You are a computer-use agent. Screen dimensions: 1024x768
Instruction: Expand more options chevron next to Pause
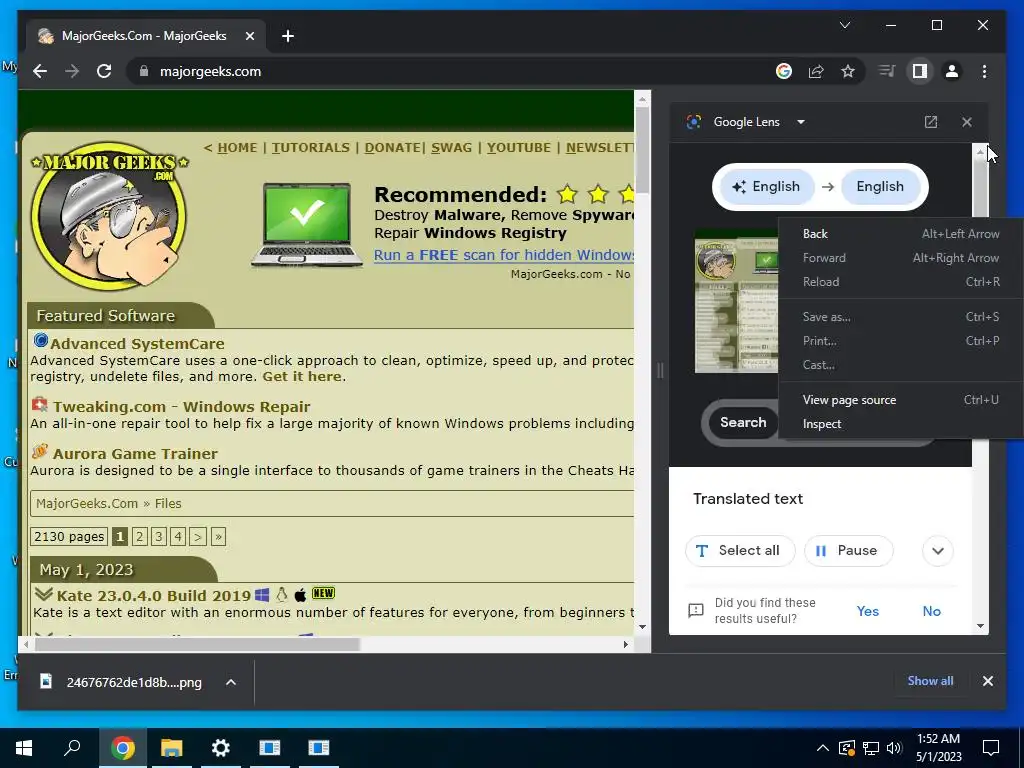938,551
